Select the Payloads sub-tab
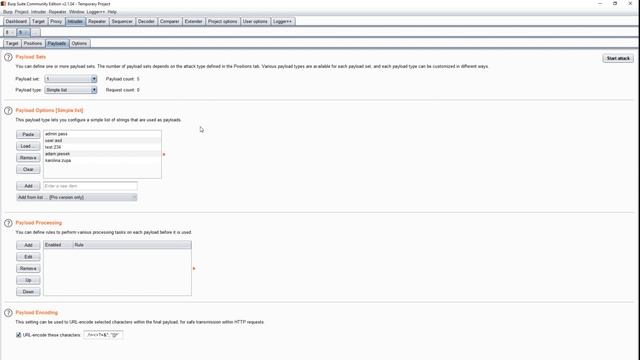Viewport: 640px width, 360px height. [x=57, y=43]
